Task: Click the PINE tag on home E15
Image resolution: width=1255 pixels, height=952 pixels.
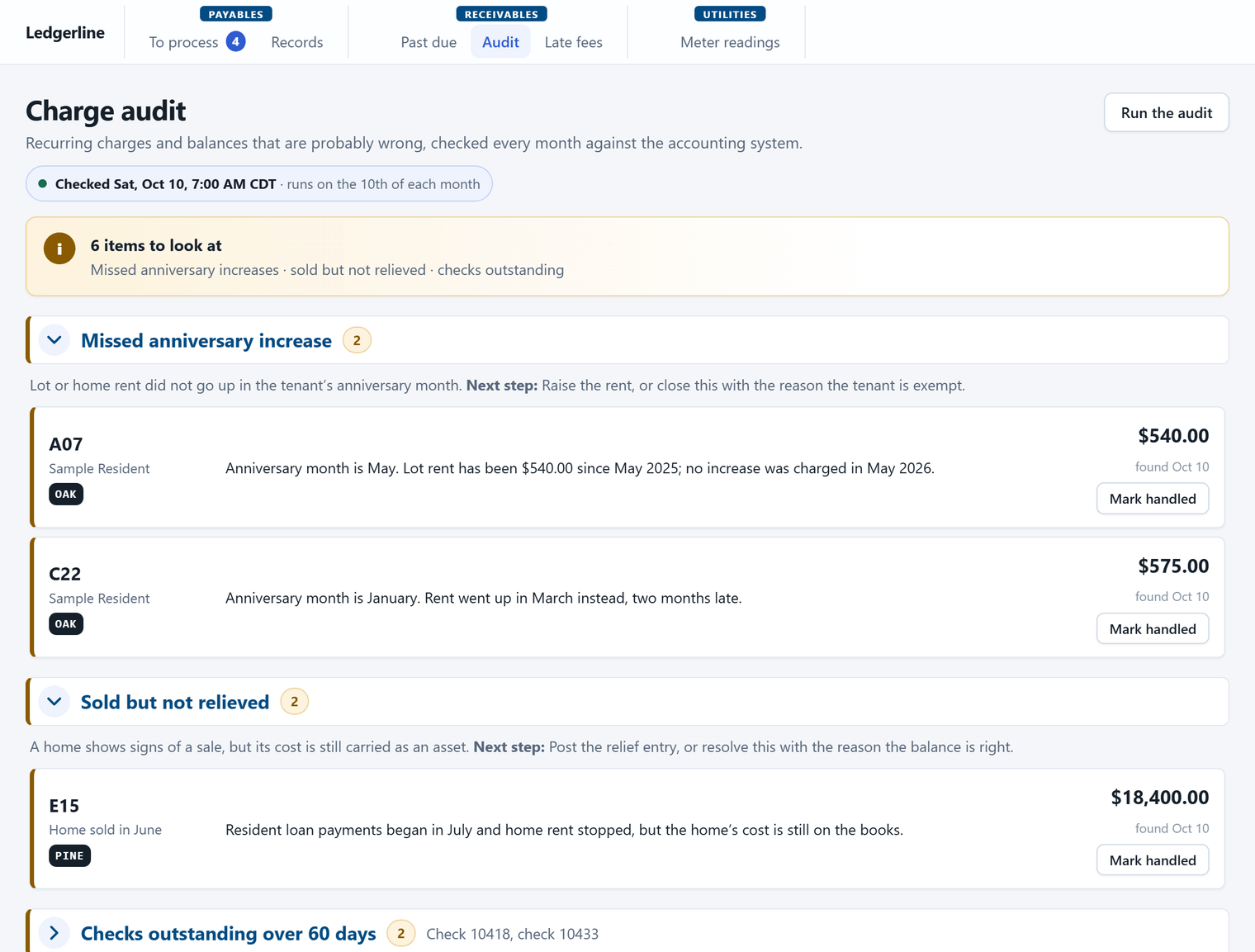Action: click(x=69, y=856)
